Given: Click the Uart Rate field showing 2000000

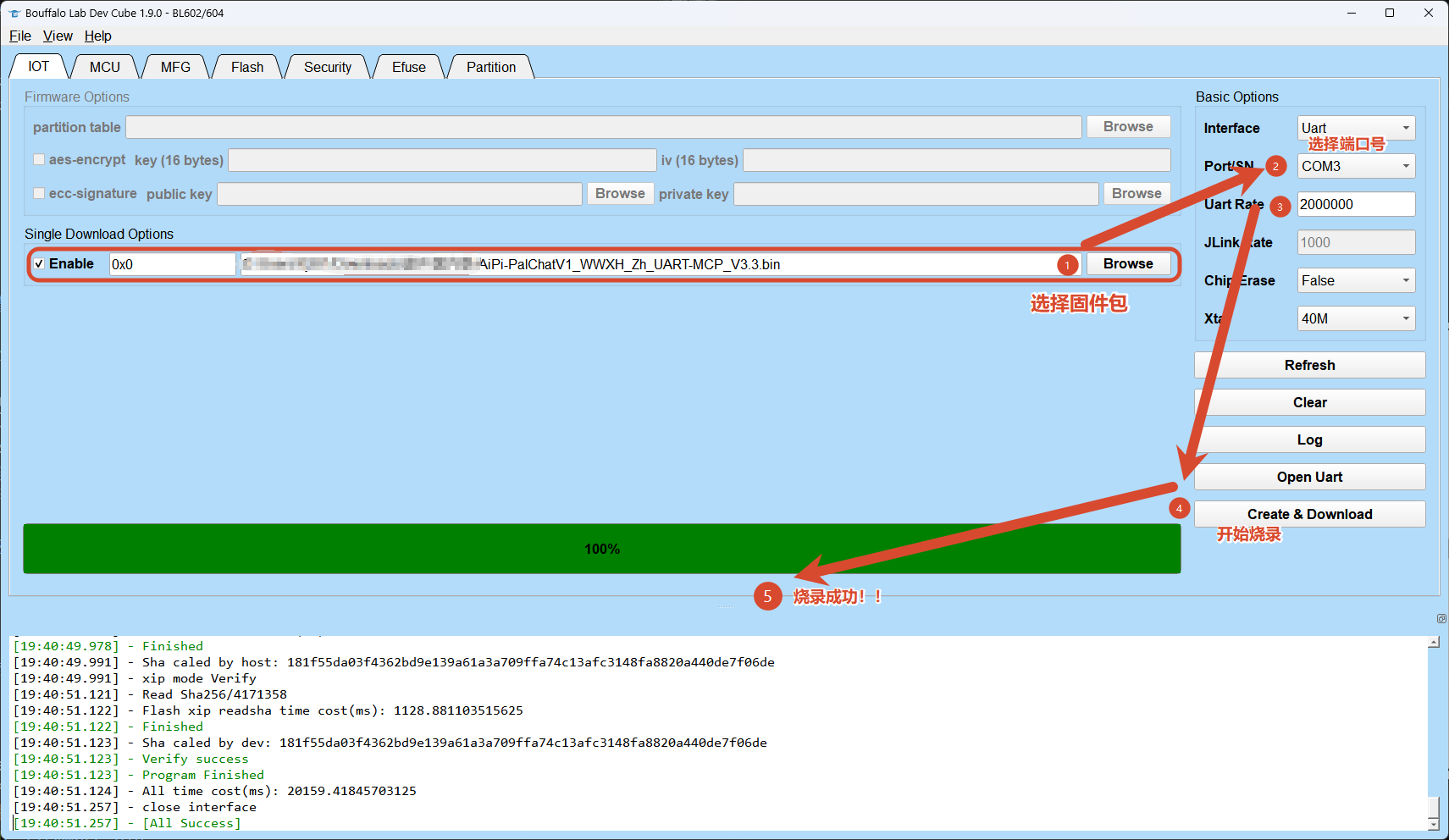Looking at the screenshot, I should 1356,204.
